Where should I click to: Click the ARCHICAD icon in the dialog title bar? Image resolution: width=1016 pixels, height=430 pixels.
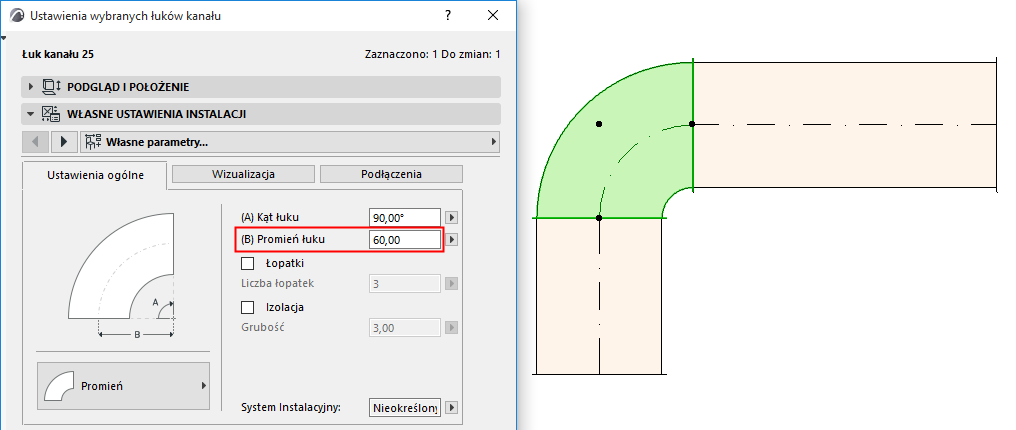tap(18, 16)
